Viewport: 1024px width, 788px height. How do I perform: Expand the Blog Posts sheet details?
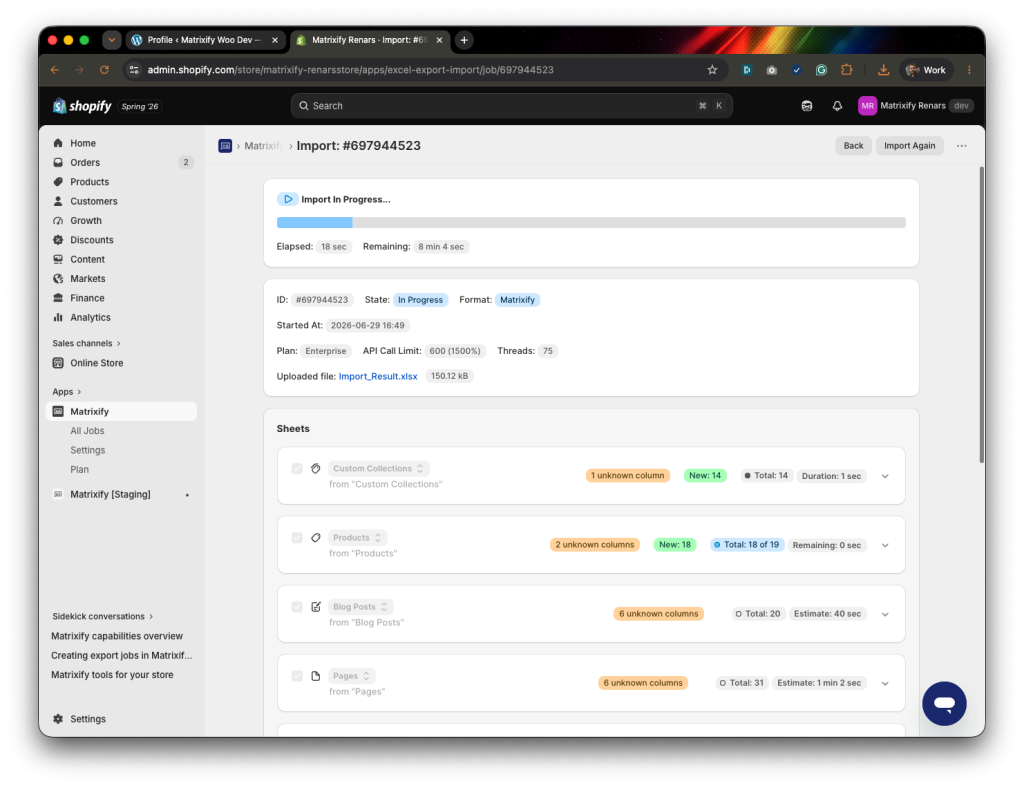[x=886, y=614]
